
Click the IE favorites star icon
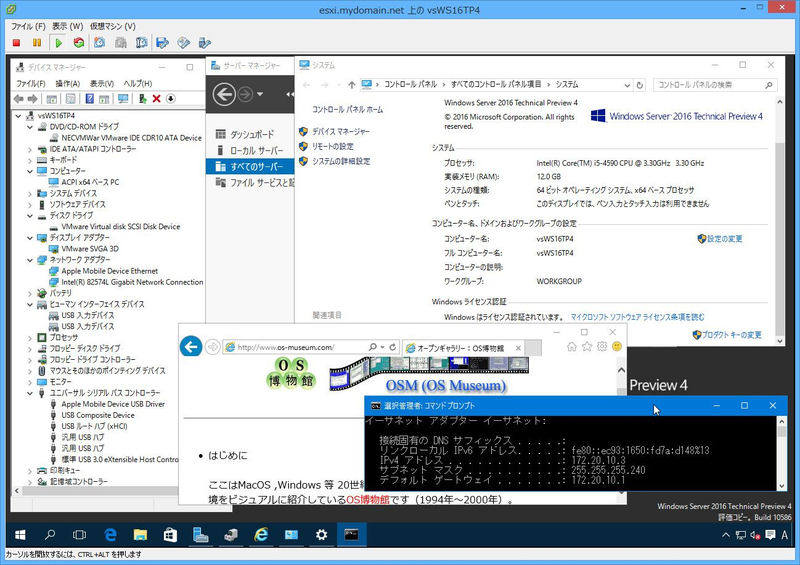pos(587,347)
